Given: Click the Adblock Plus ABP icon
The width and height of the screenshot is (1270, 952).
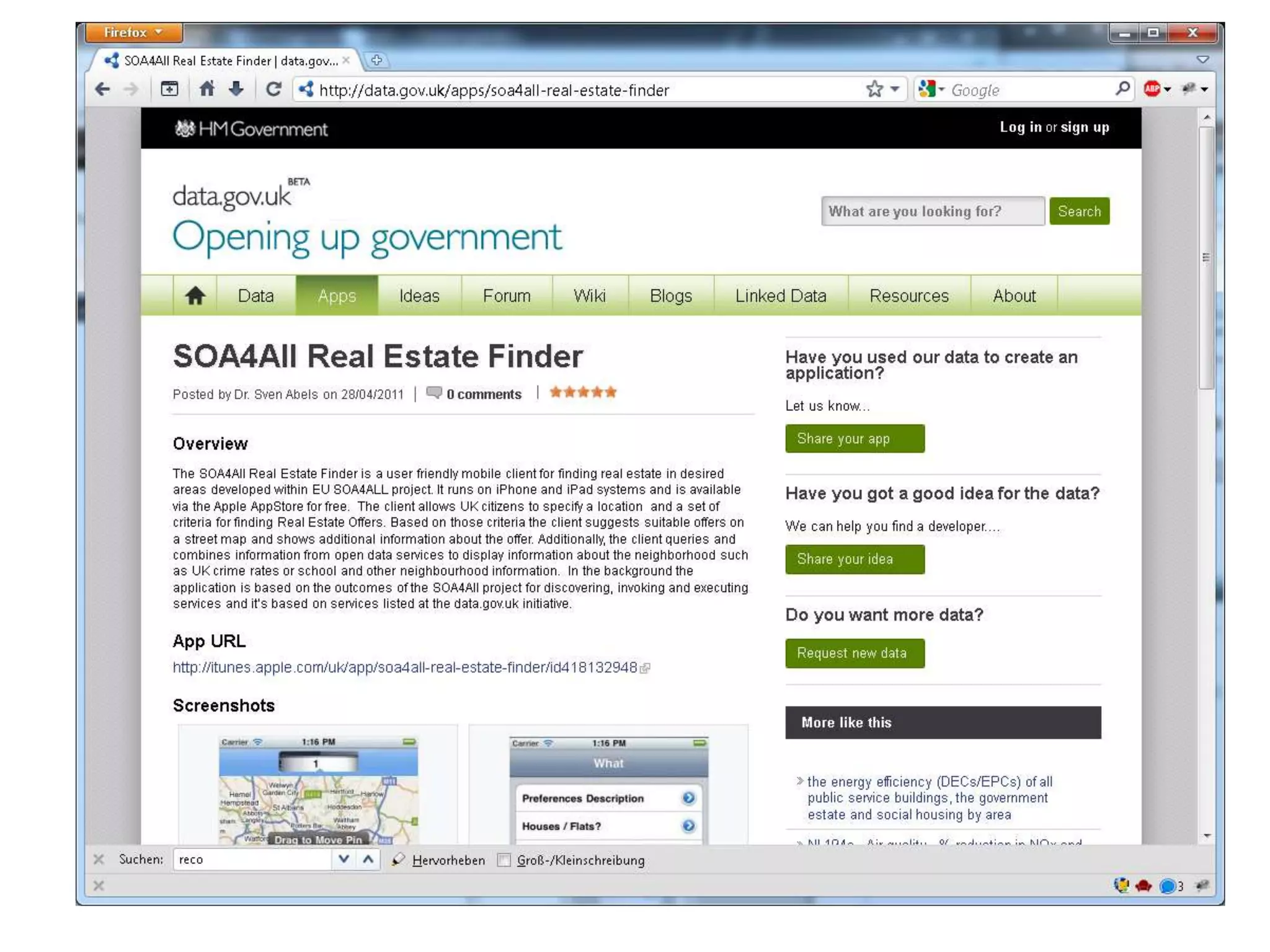Looking at the screenshot, I should click(1152, 89).
